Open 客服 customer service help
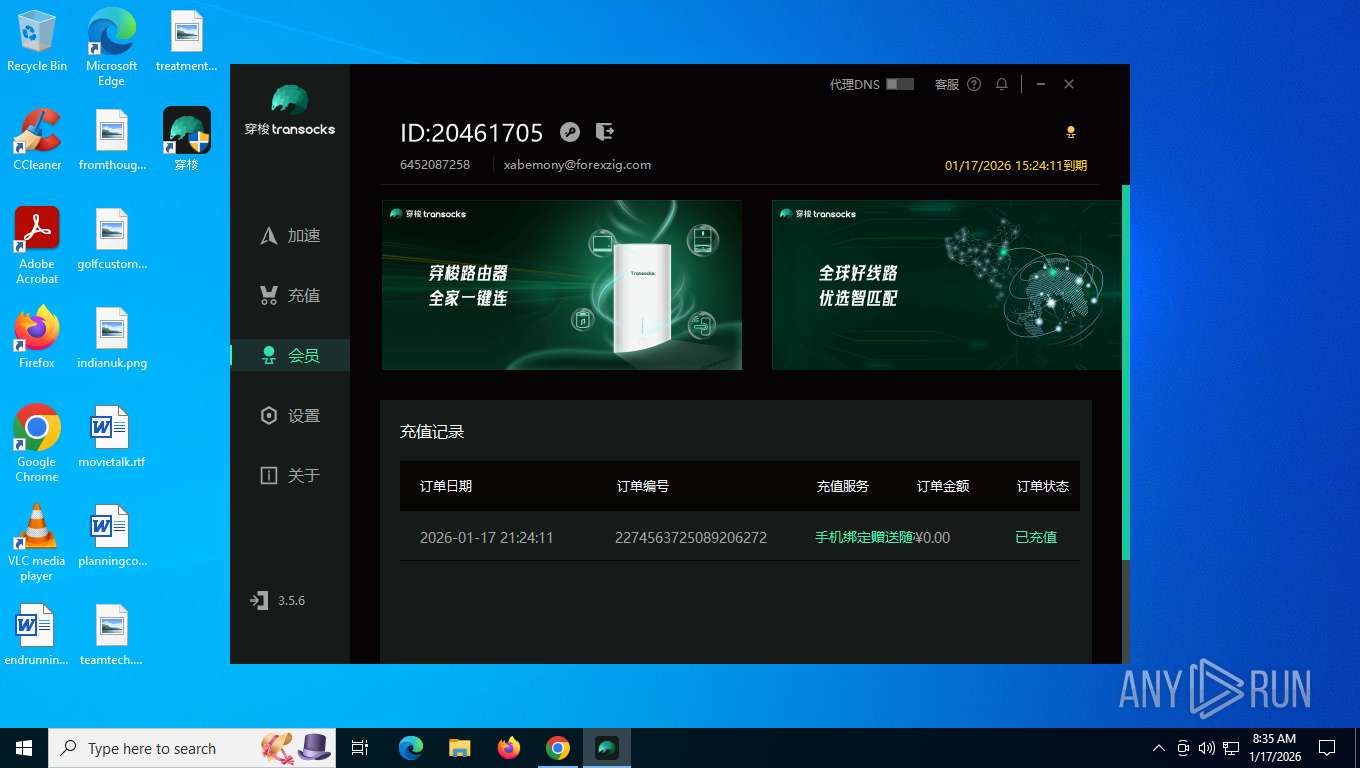The width and height of the screenshot is (1360, 768). click(957, 84)
